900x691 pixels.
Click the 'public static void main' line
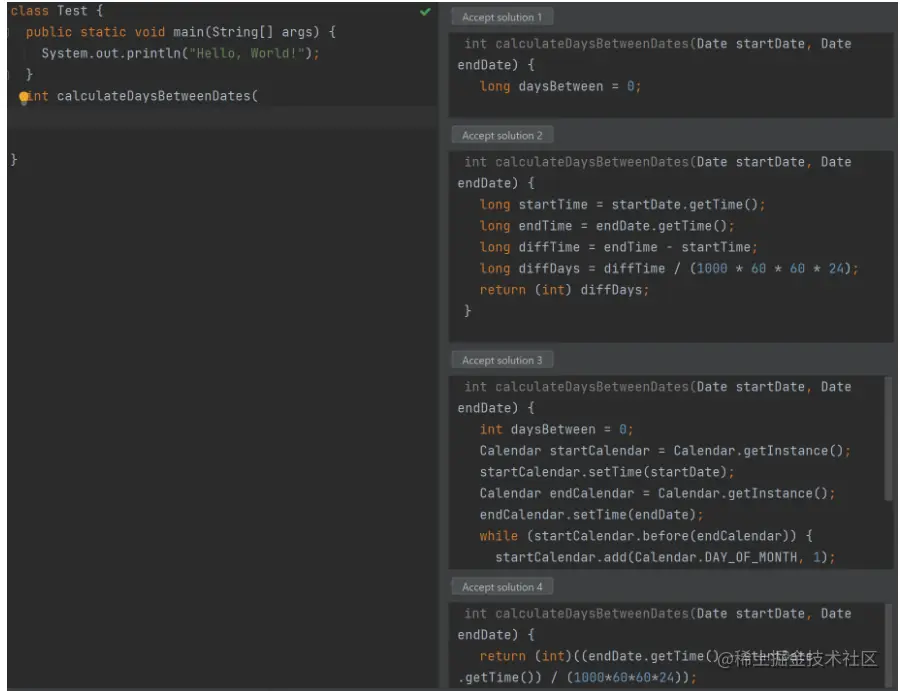180,32
